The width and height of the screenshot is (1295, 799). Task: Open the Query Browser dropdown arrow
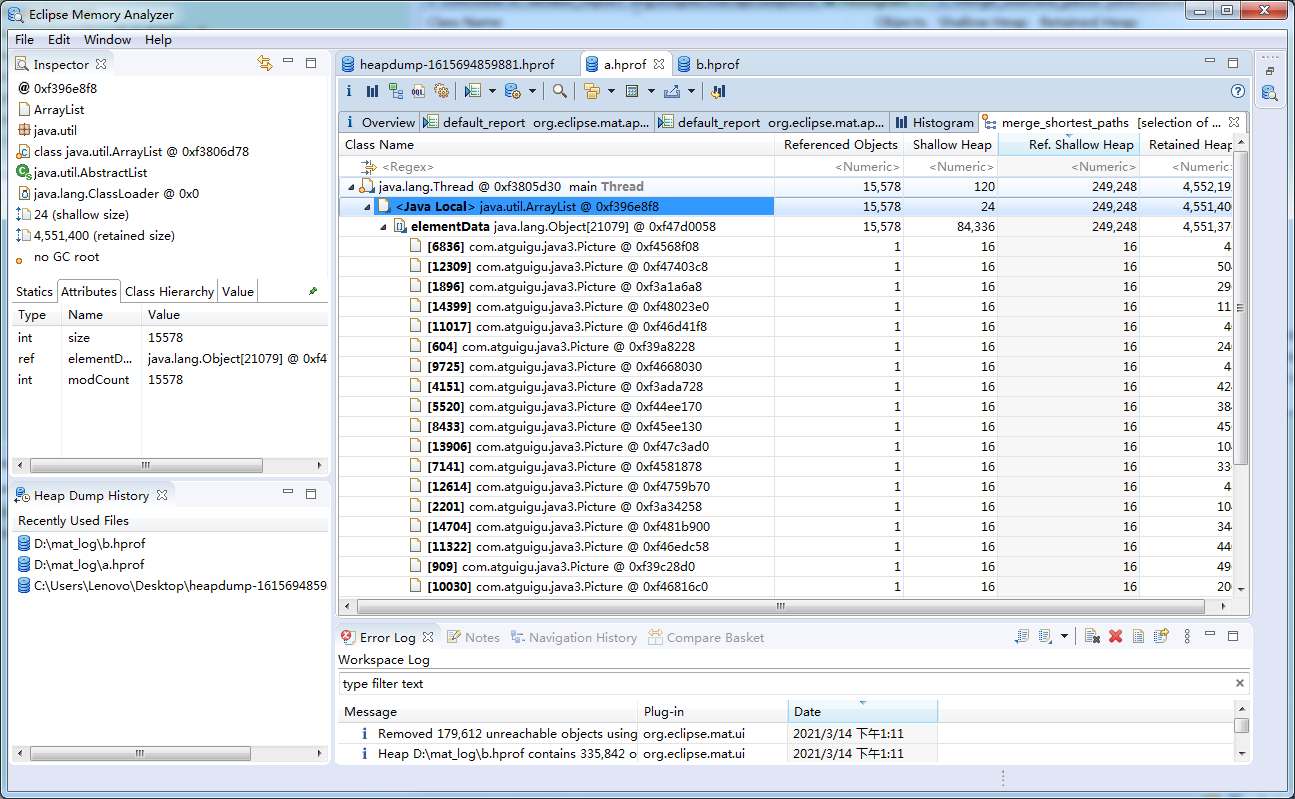click(x=532, y=91)
